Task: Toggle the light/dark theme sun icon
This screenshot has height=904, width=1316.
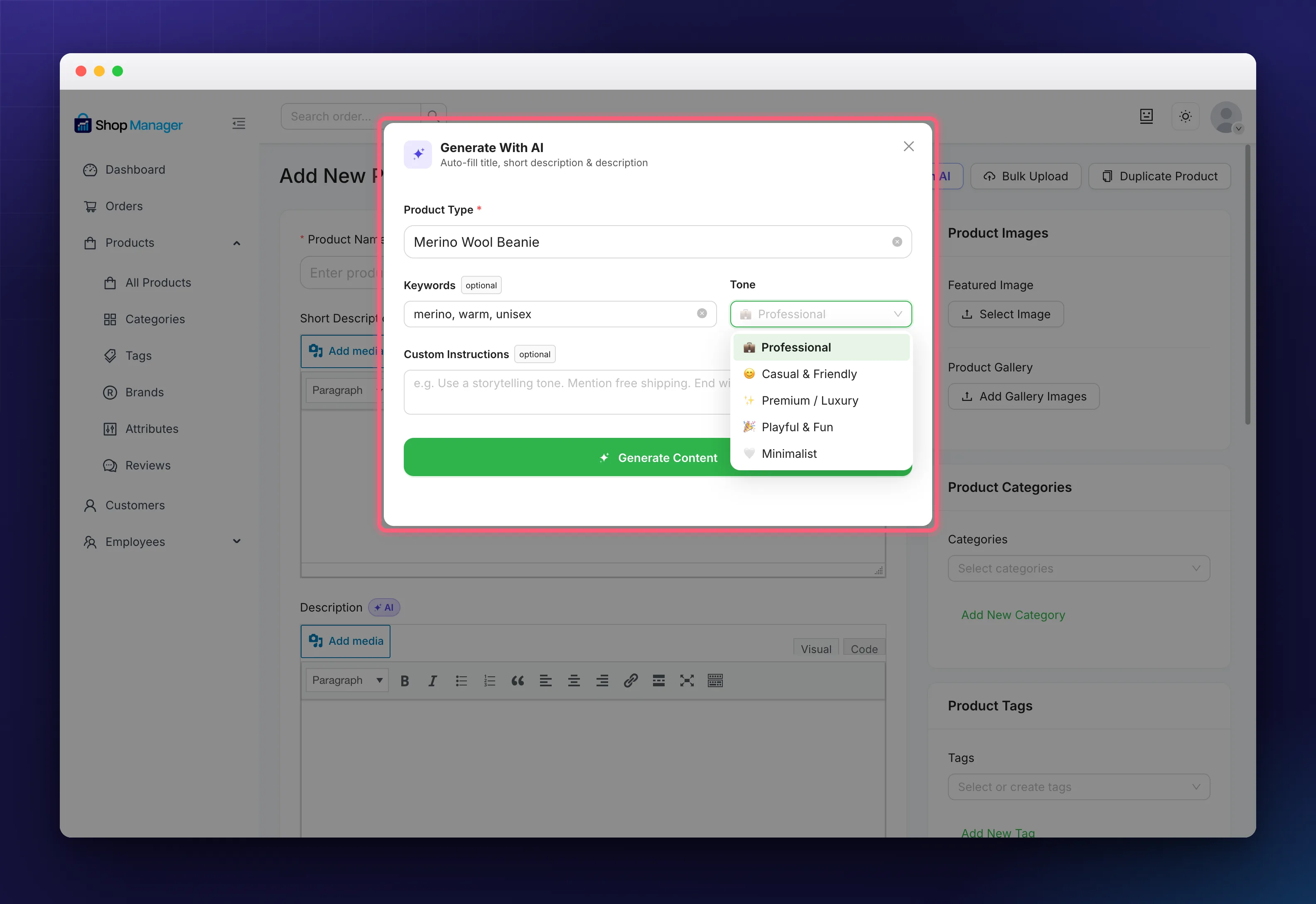Action: tap(1185, 116)
